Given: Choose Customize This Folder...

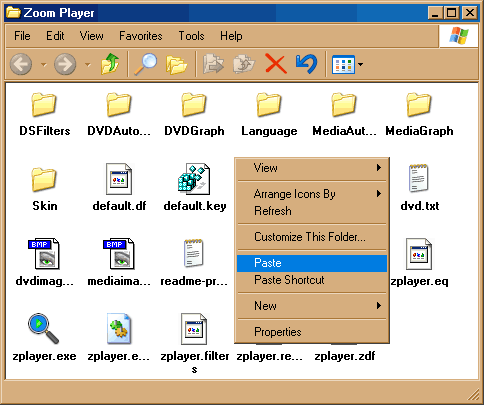Looking at the screenshot, I should tap(312, 237).
